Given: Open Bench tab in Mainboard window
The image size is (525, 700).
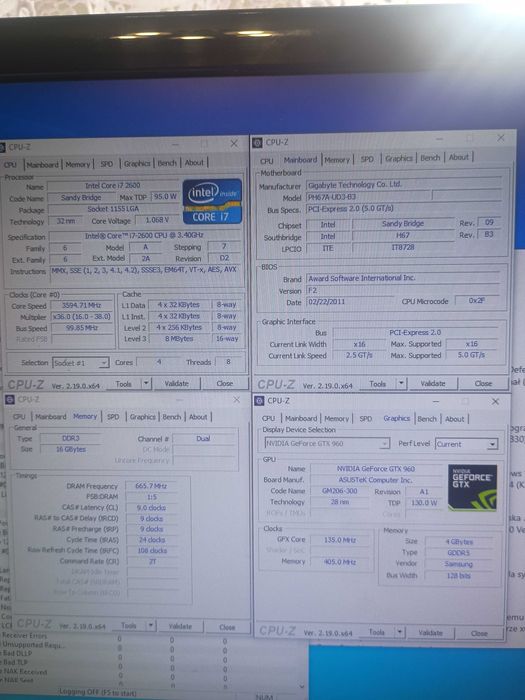Looking at the screenshot, I should pos(430,158).
